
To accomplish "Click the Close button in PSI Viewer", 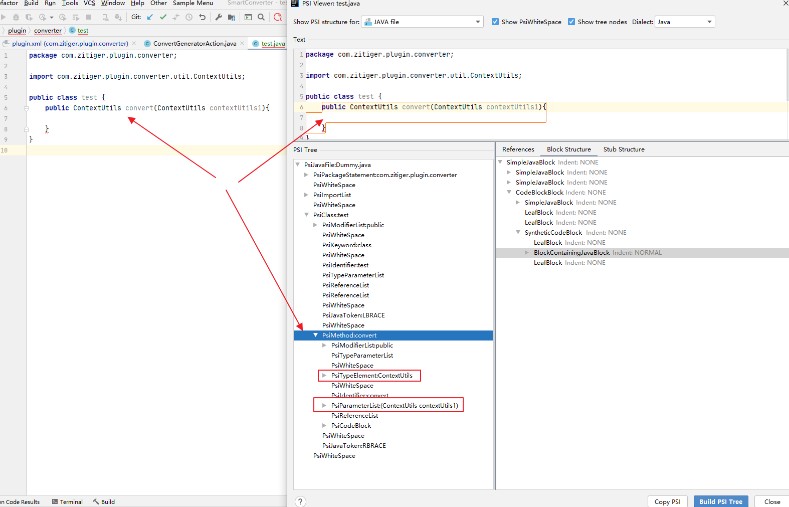I will pyautogui.click(x=772, y=501).
